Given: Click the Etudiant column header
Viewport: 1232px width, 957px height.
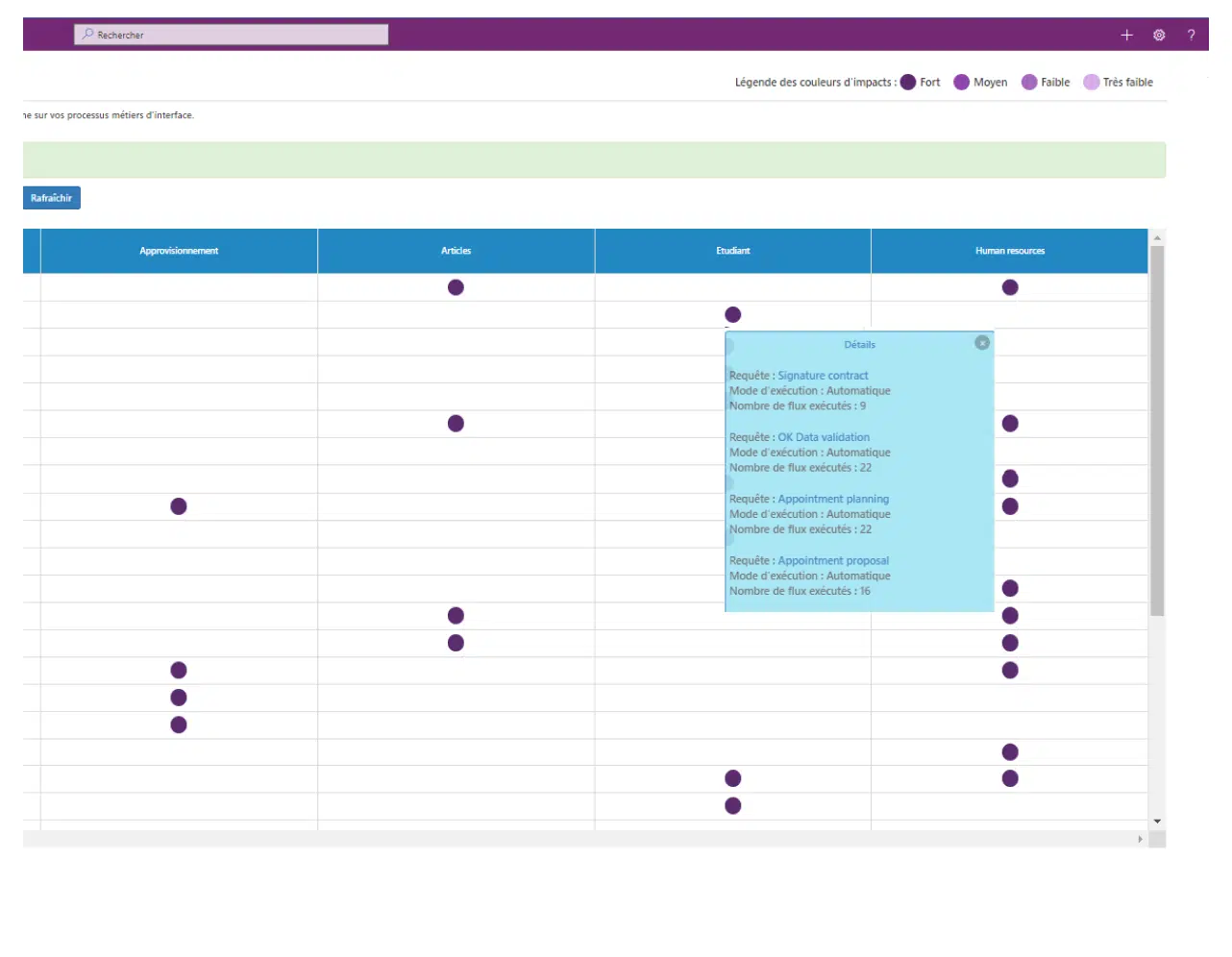Looking at the screenshot, I should pyautogui.click(x=732, y=251).
